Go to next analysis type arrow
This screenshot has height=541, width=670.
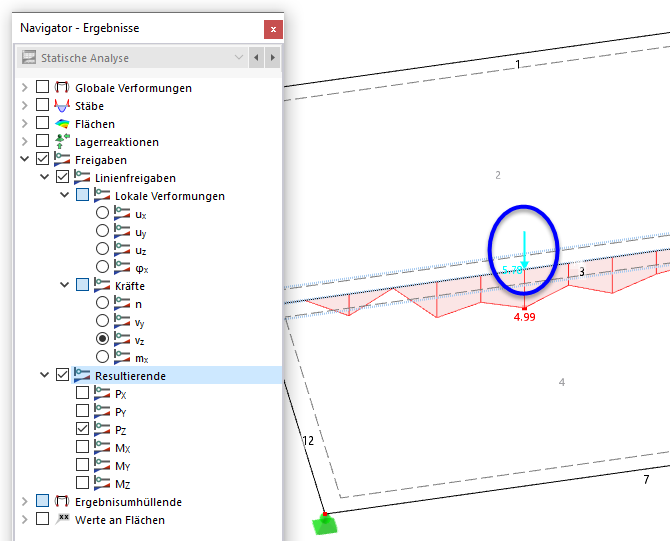tap(273, 57)
